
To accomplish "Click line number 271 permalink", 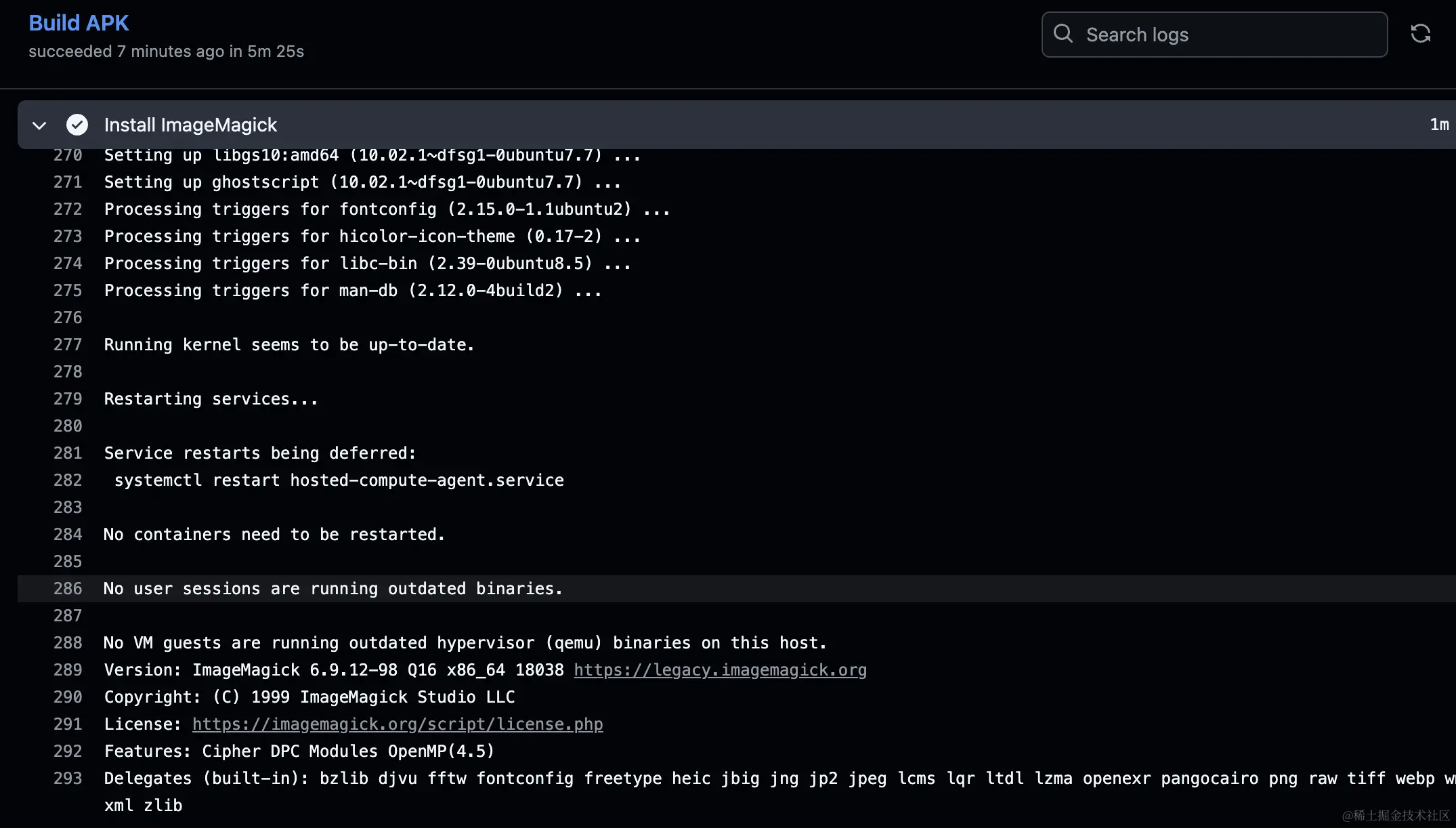I will (68, 182).
